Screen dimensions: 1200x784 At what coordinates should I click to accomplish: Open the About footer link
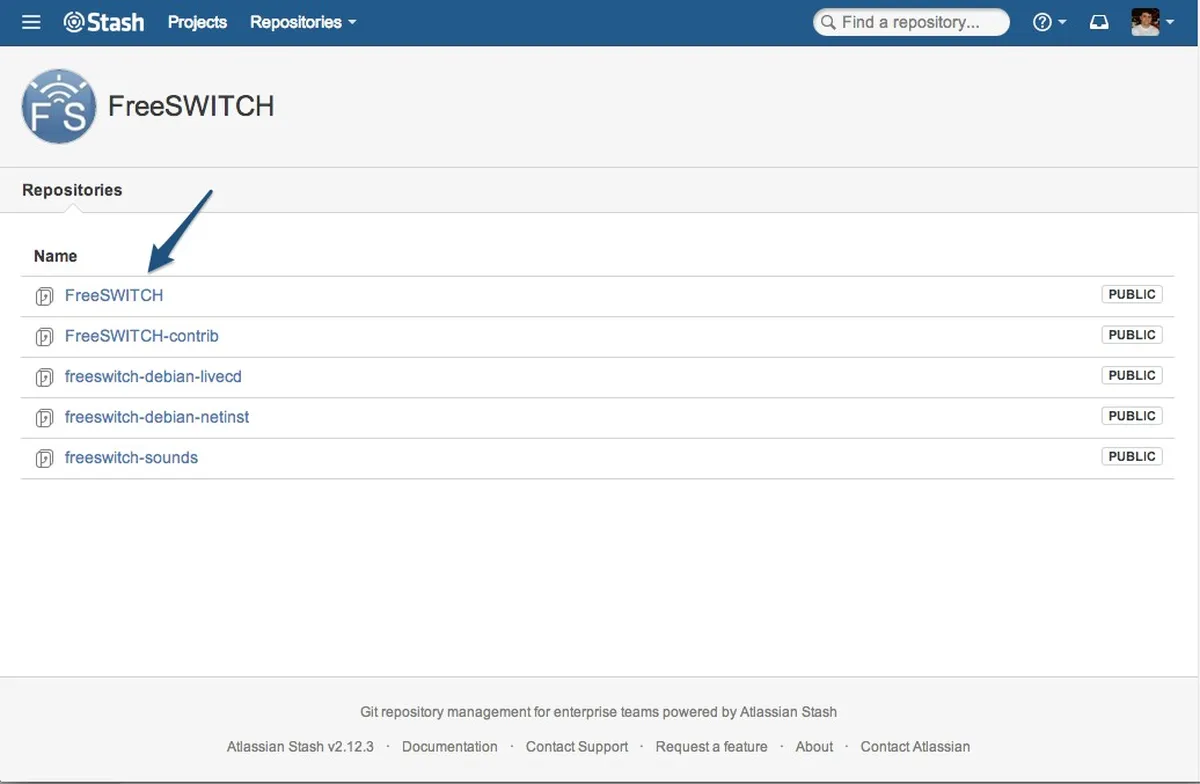pyautogui.click(x=814, y=746)
